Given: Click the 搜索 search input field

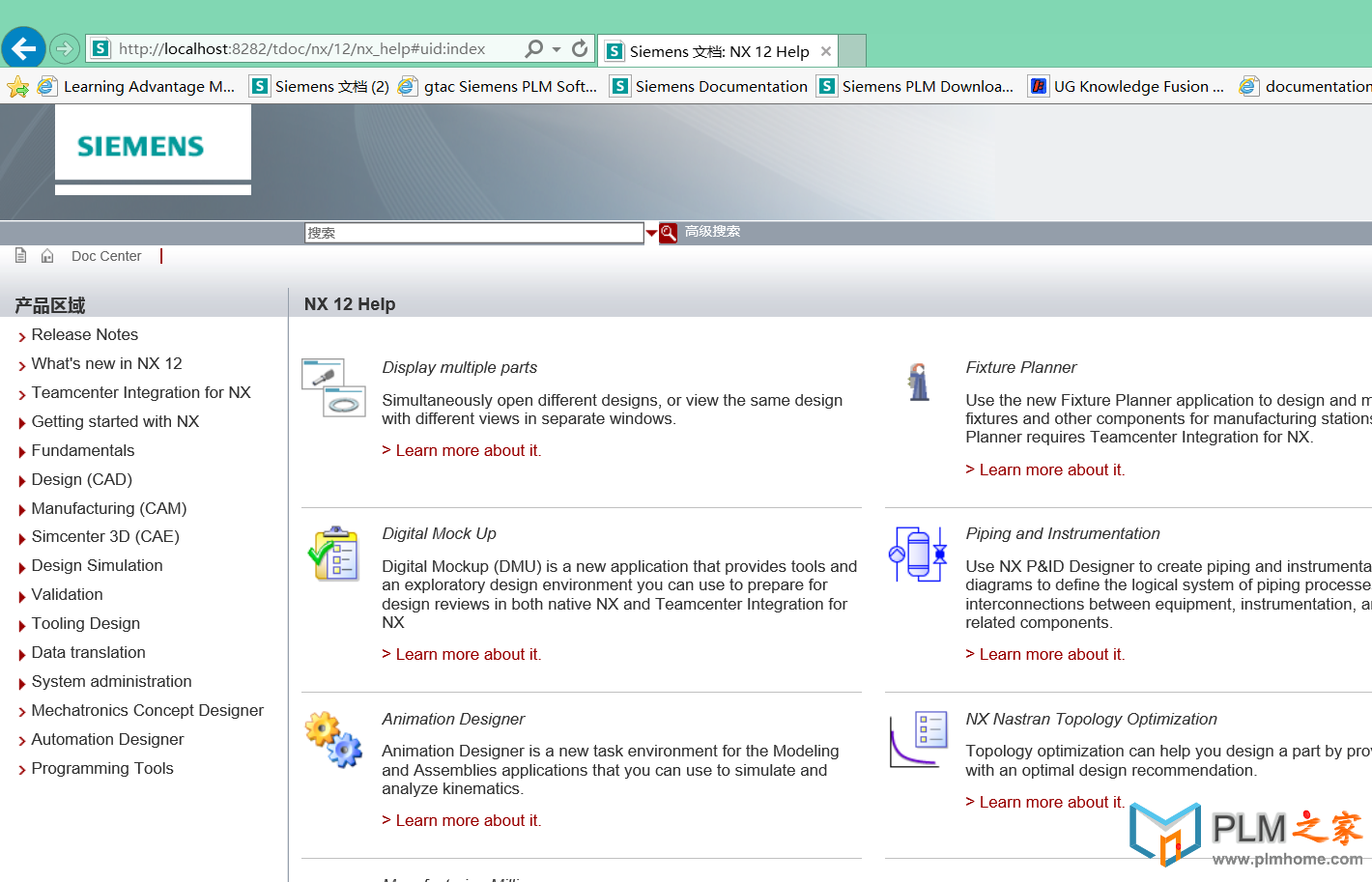Looking at the screenshot, I should [x=473, y=233].
